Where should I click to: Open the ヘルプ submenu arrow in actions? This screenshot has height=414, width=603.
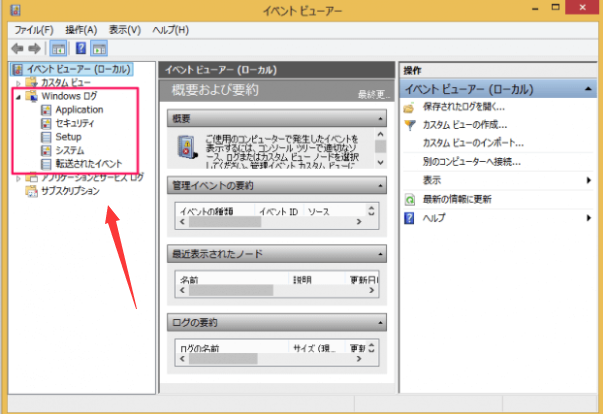pos(589,218)
